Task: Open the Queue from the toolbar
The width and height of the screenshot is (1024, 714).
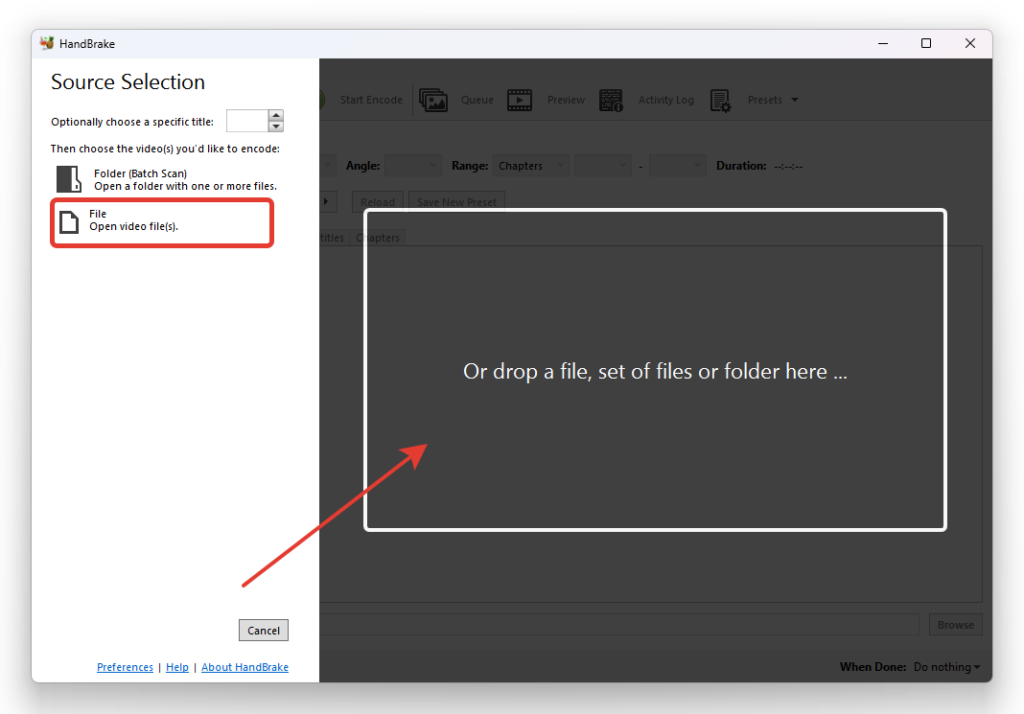Action: click(x=457, y=100)
